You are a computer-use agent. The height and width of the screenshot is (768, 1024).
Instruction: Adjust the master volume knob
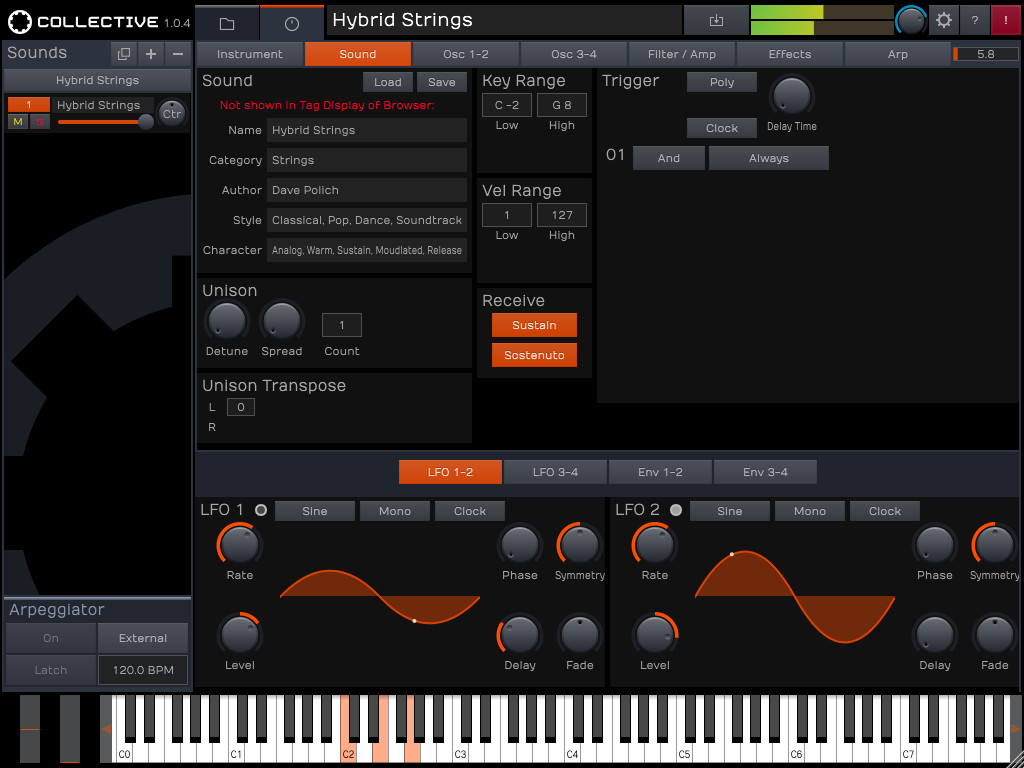910,21
